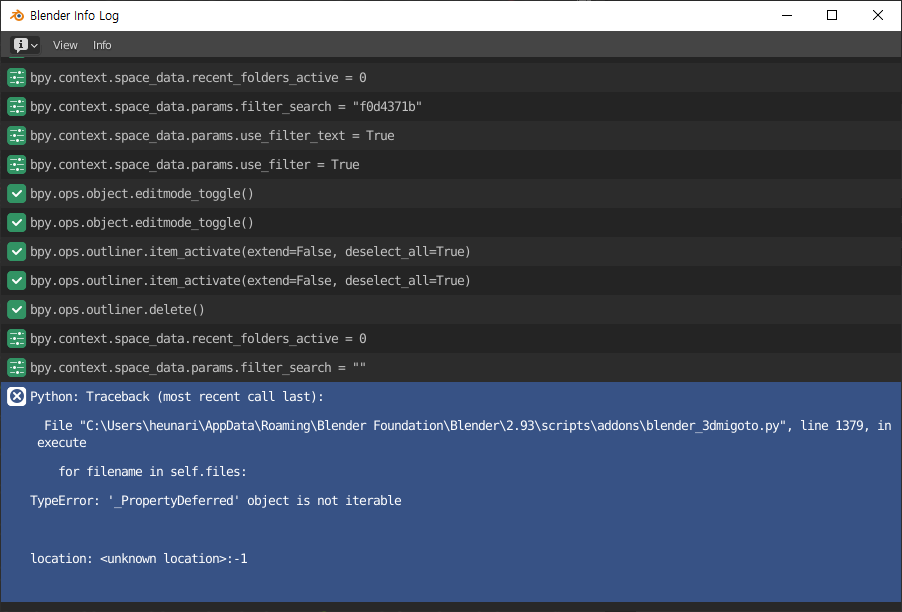Click the blender_3dmigoto.py file path line
The image size is (902, 612).
tap(464, 434)
